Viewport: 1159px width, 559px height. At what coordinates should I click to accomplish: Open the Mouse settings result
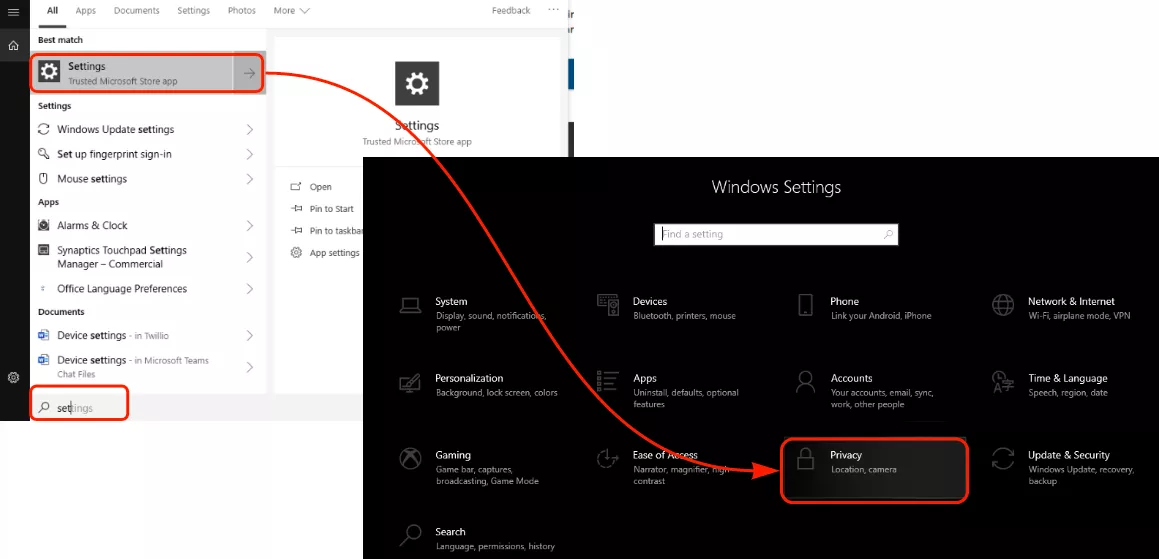click(x=92, y=179)
